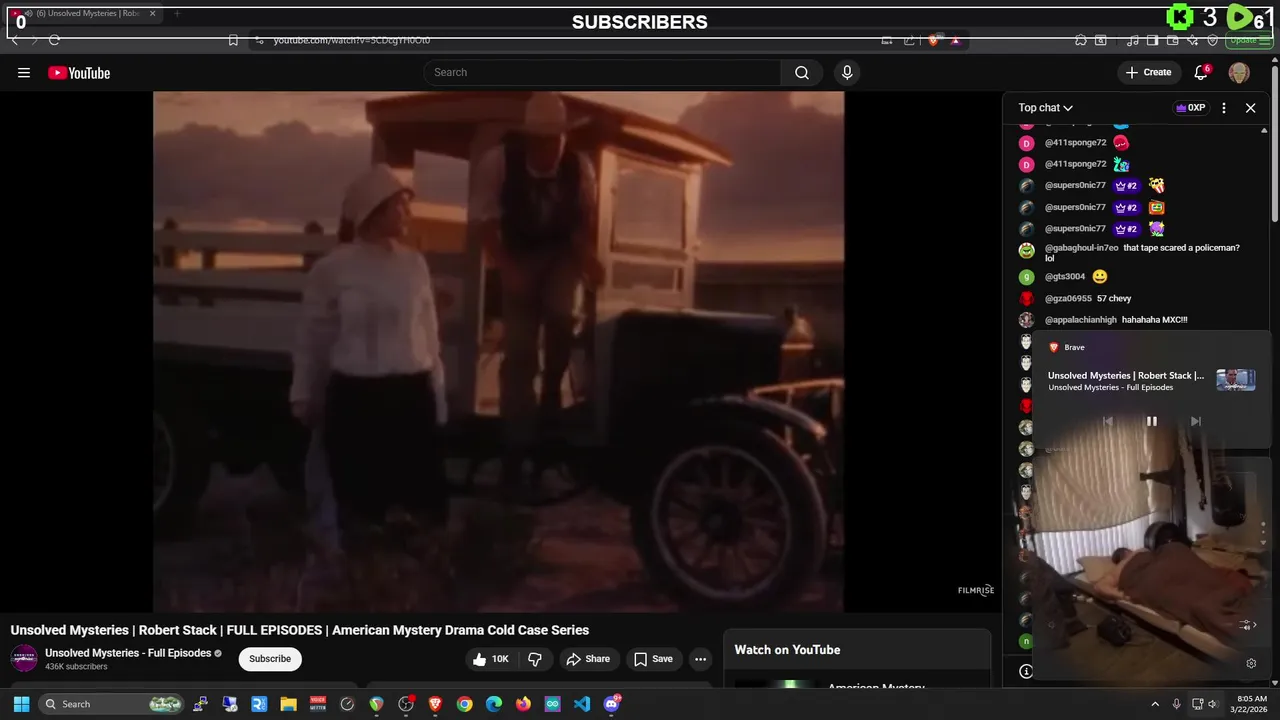
Task: Click the @gts3004 chat username
Action: pyautogui.click(x=1065, y=277)
